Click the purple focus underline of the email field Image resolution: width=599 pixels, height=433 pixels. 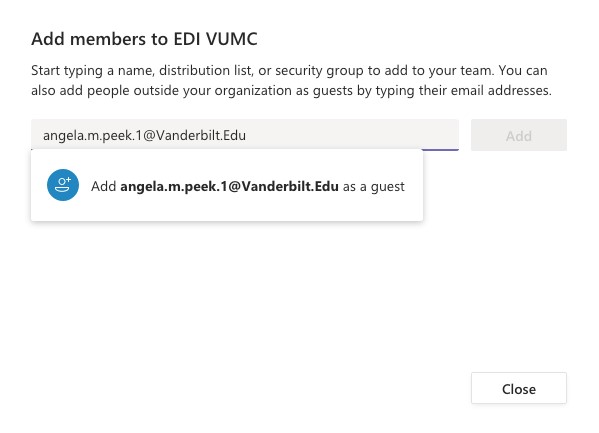pos(440,150)
